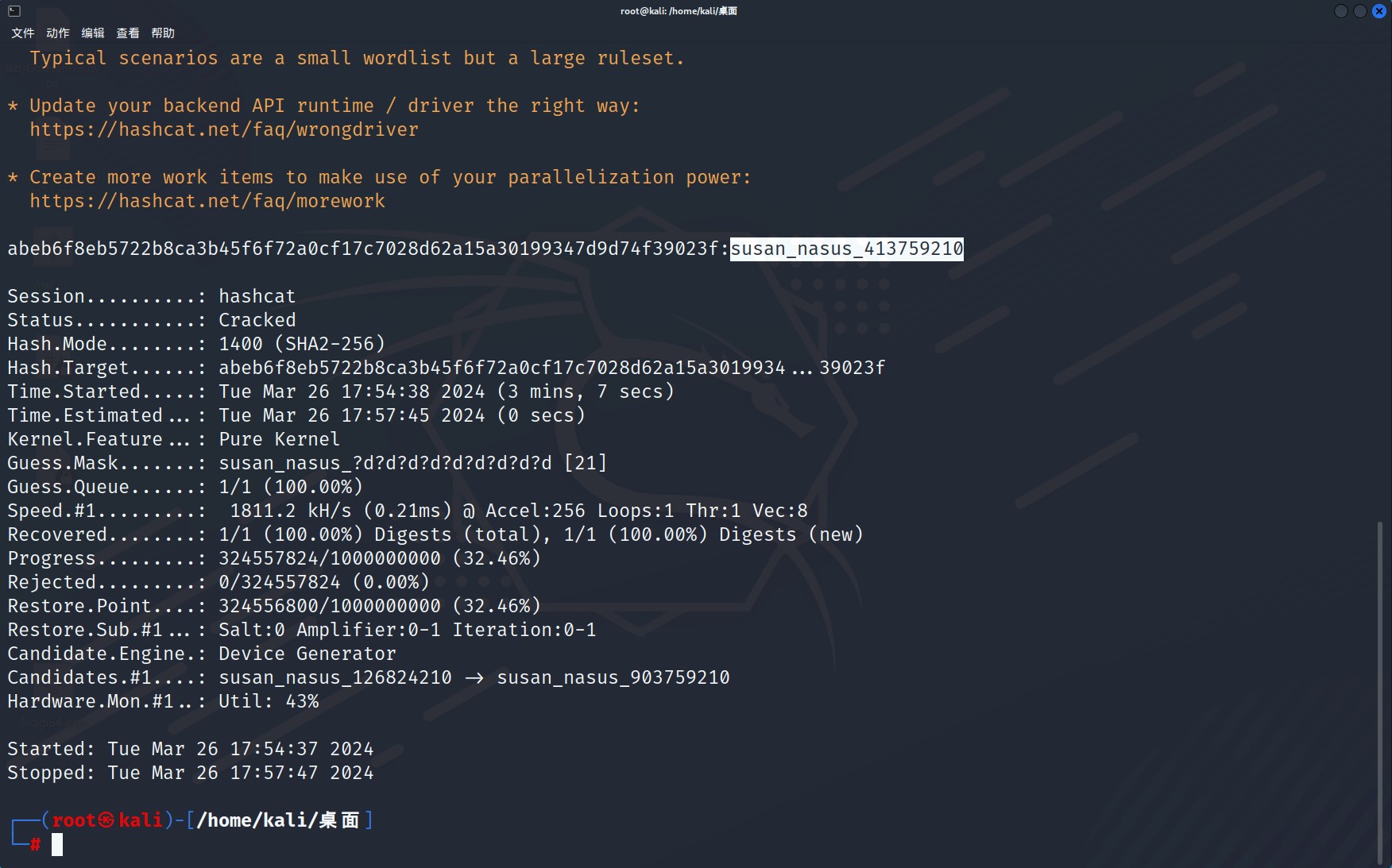Close the terminal window
The width and height of the screenshot is (1392, 868).
point(1379,11)
